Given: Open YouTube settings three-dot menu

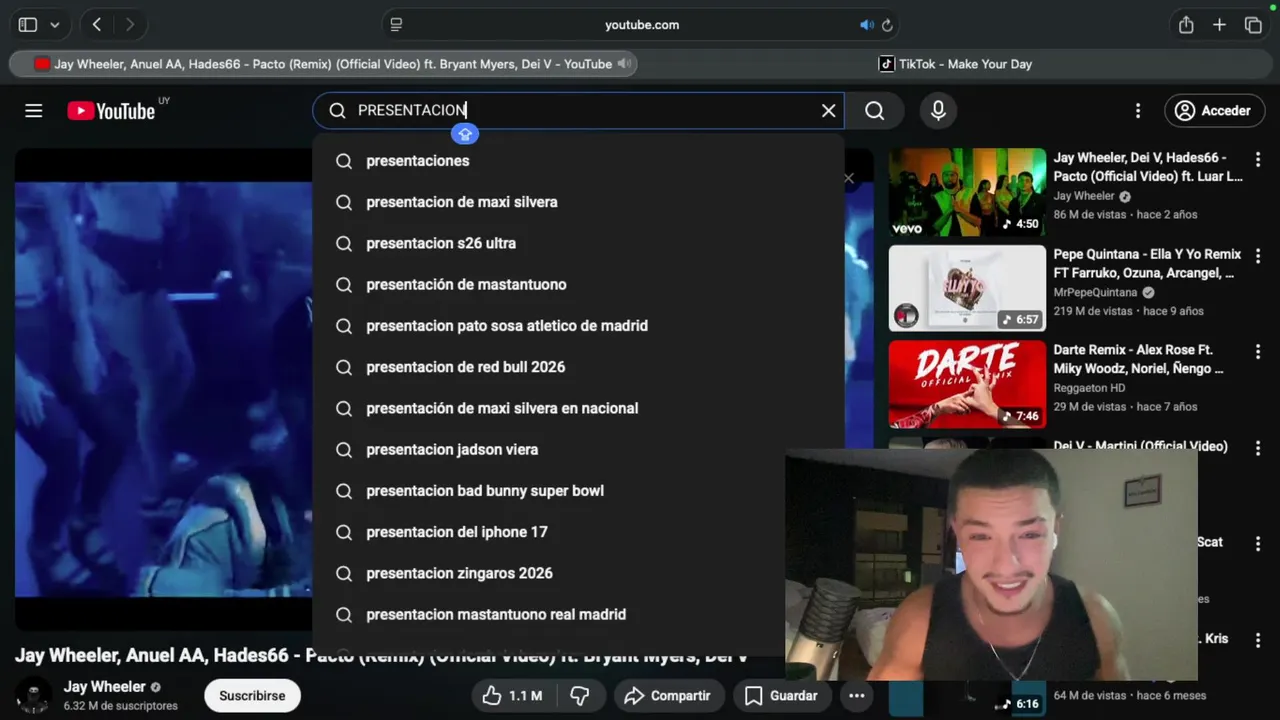Looking at the screenshot, I should pos(1137,111).
